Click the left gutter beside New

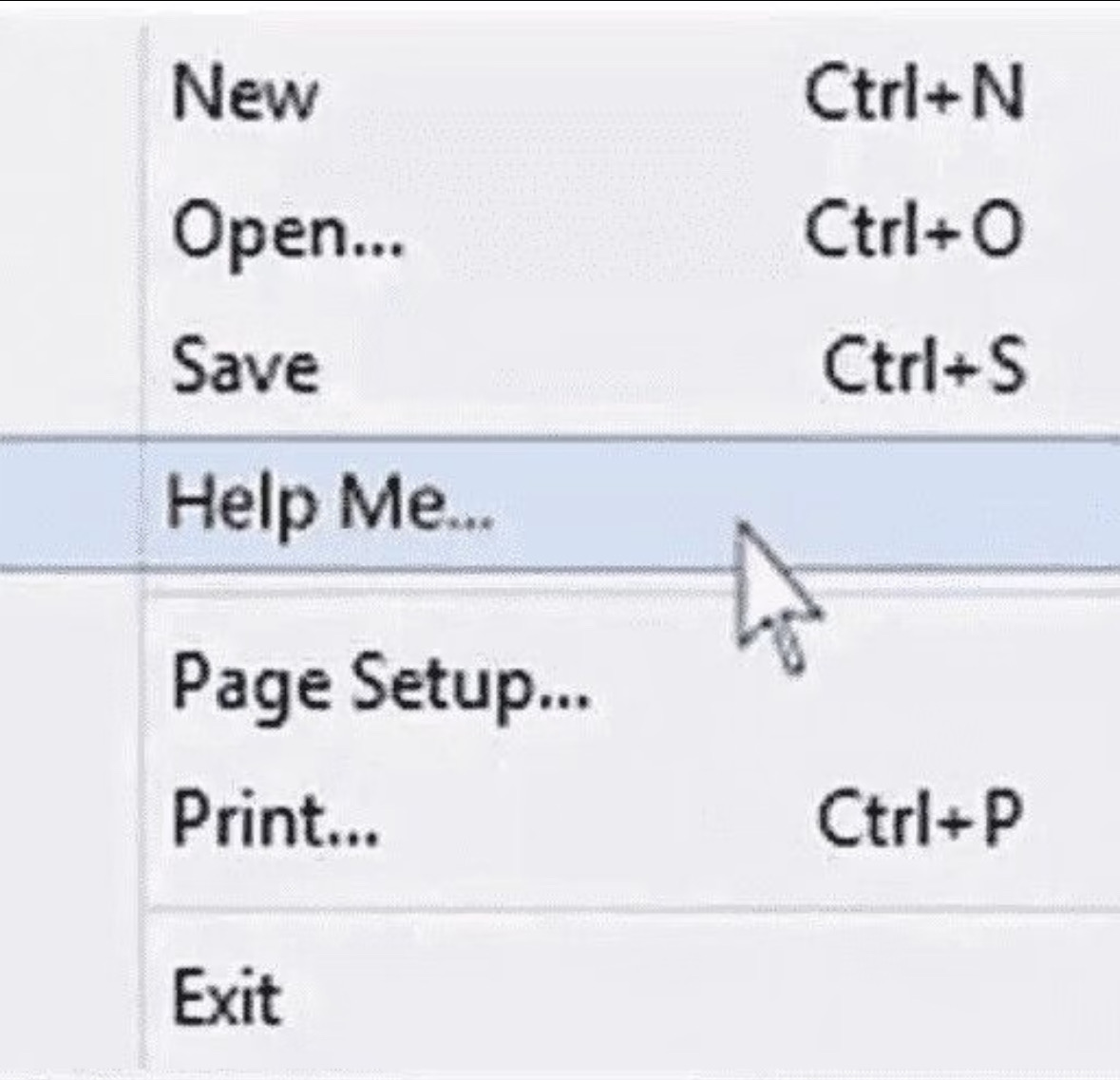point(71,95)
